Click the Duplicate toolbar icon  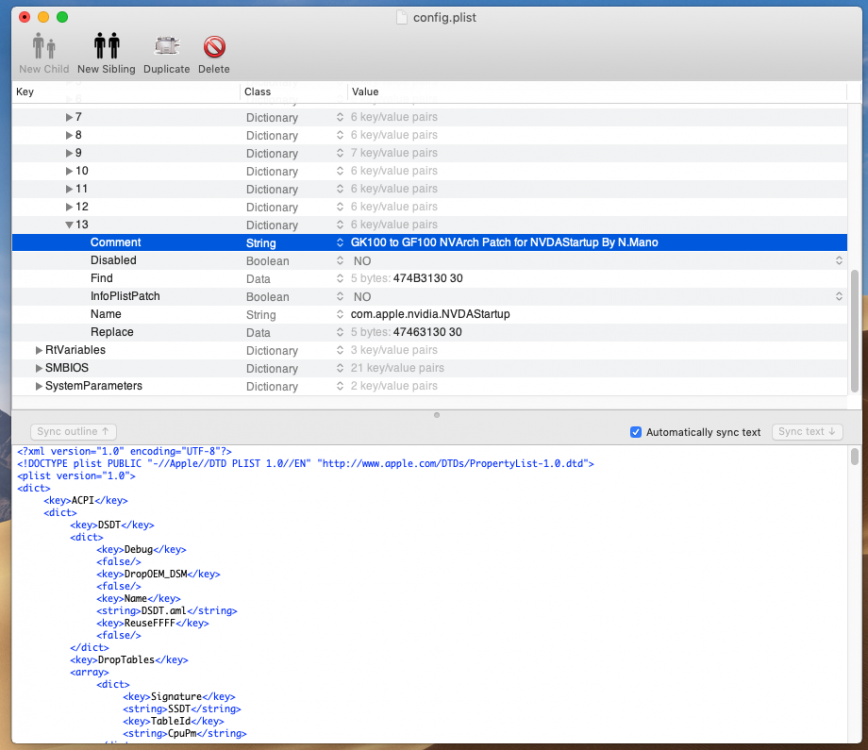coord(166,46)
